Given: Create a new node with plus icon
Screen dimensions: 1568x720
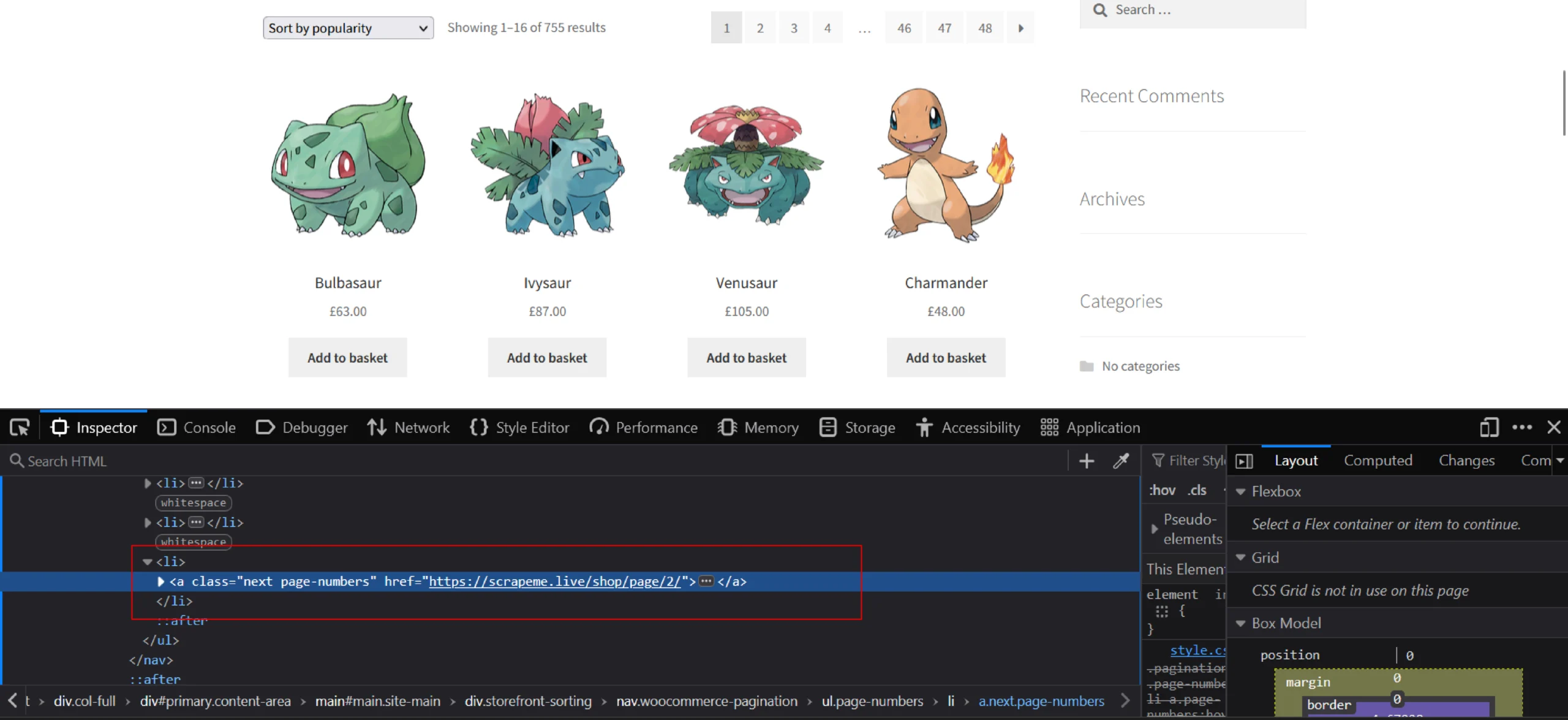Looking at the screenshot, I should point(1087,461).
